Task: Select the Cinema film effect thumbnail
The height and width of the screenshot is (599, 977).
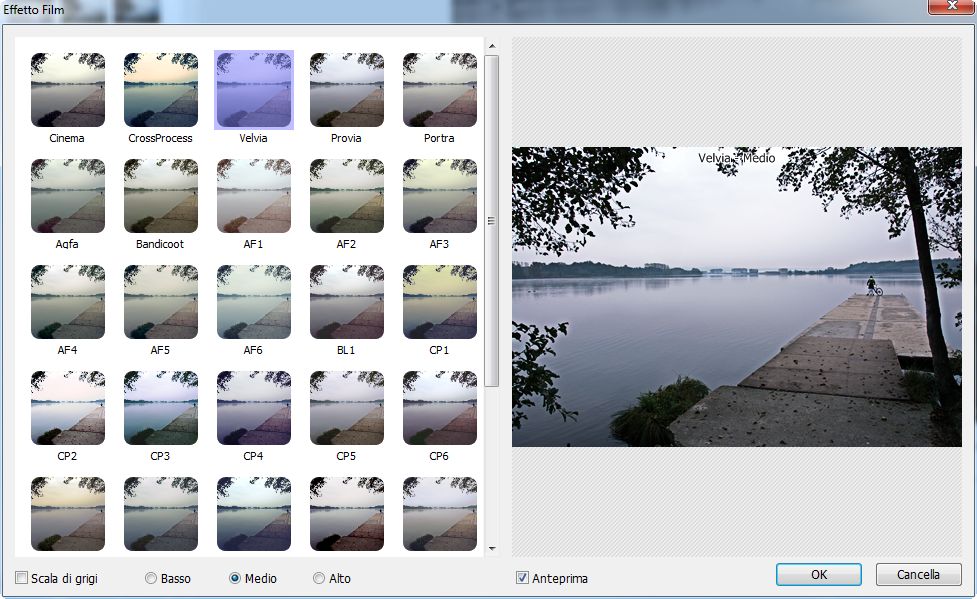Action: (x=67, y=90)
